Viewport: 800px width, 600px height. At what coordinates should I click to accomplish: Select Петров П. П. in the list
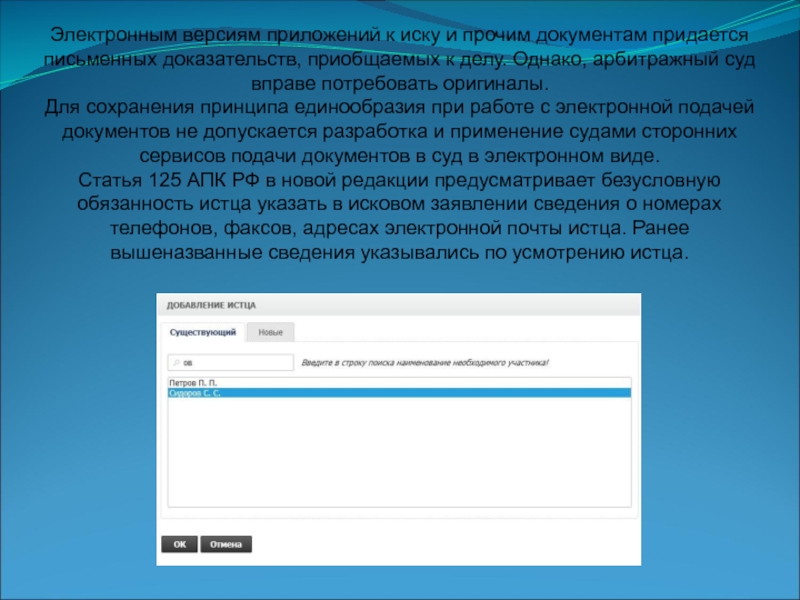click(x=193, y=383)
